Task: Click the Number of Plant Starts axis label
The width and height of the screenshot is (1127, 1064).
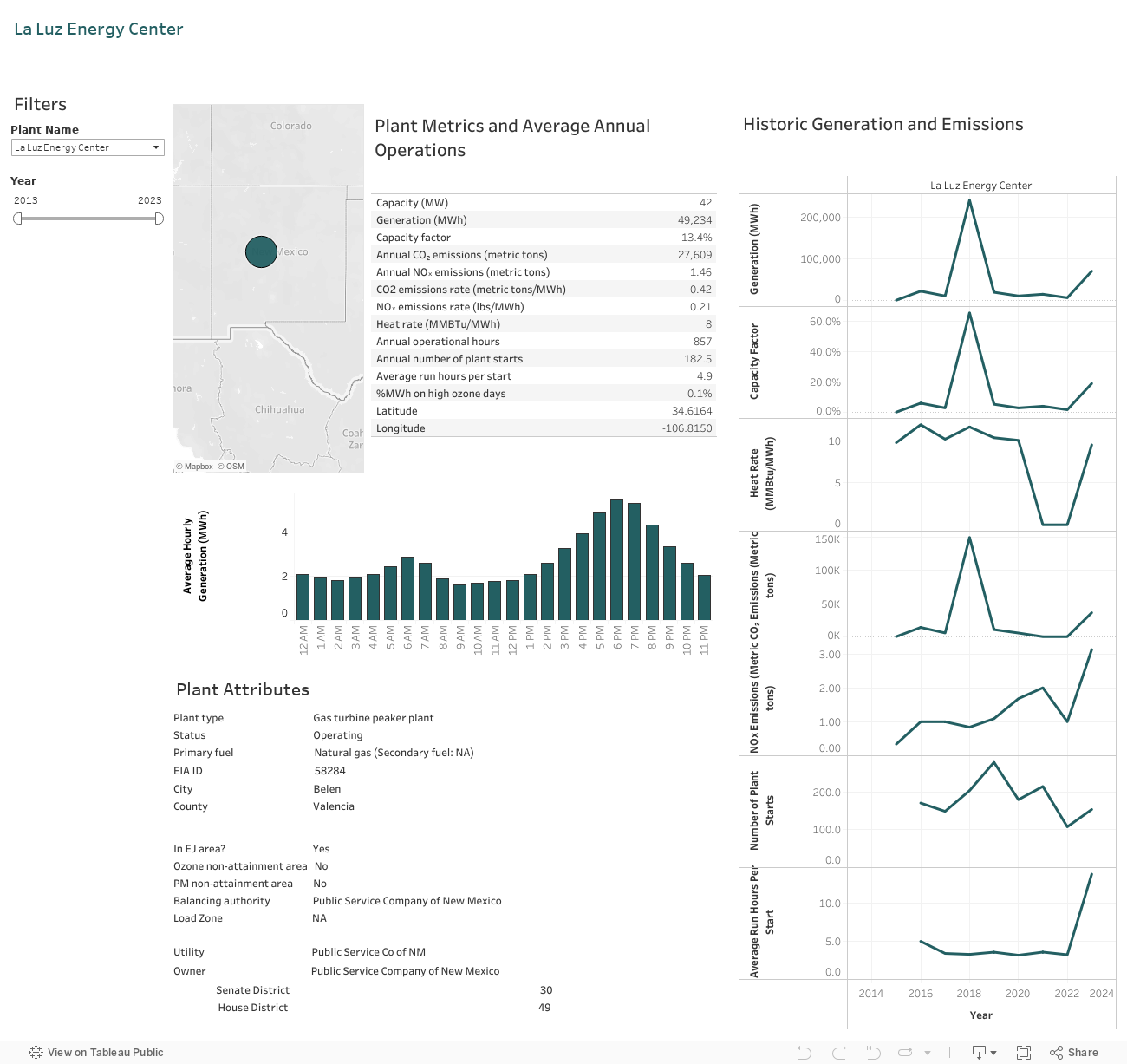Action: pos(762,811)
